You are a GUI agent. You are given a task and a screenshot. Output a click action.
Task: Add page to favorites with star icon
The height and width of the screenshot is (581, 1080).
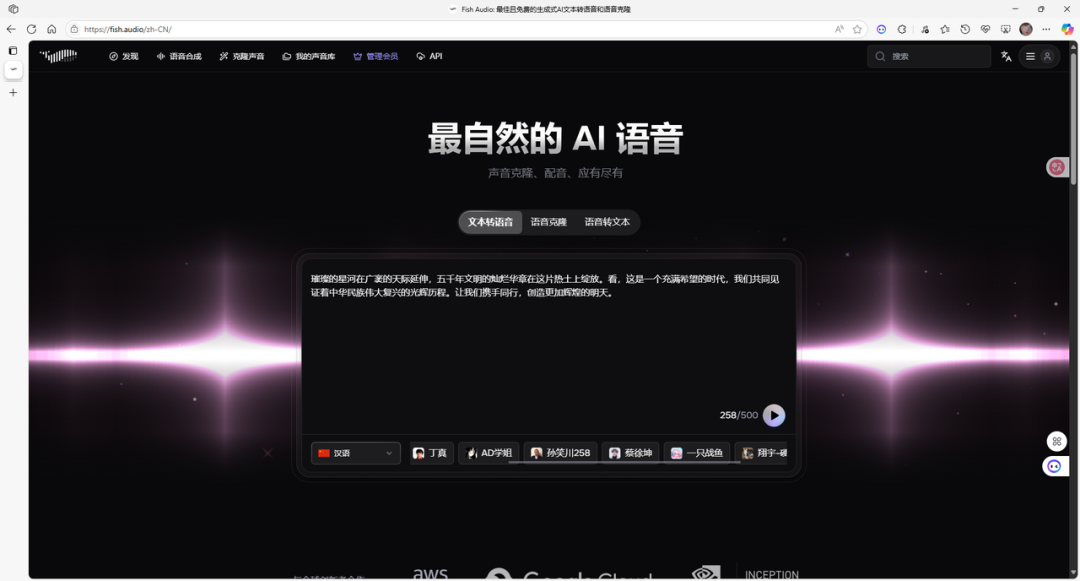coord(858,29)
